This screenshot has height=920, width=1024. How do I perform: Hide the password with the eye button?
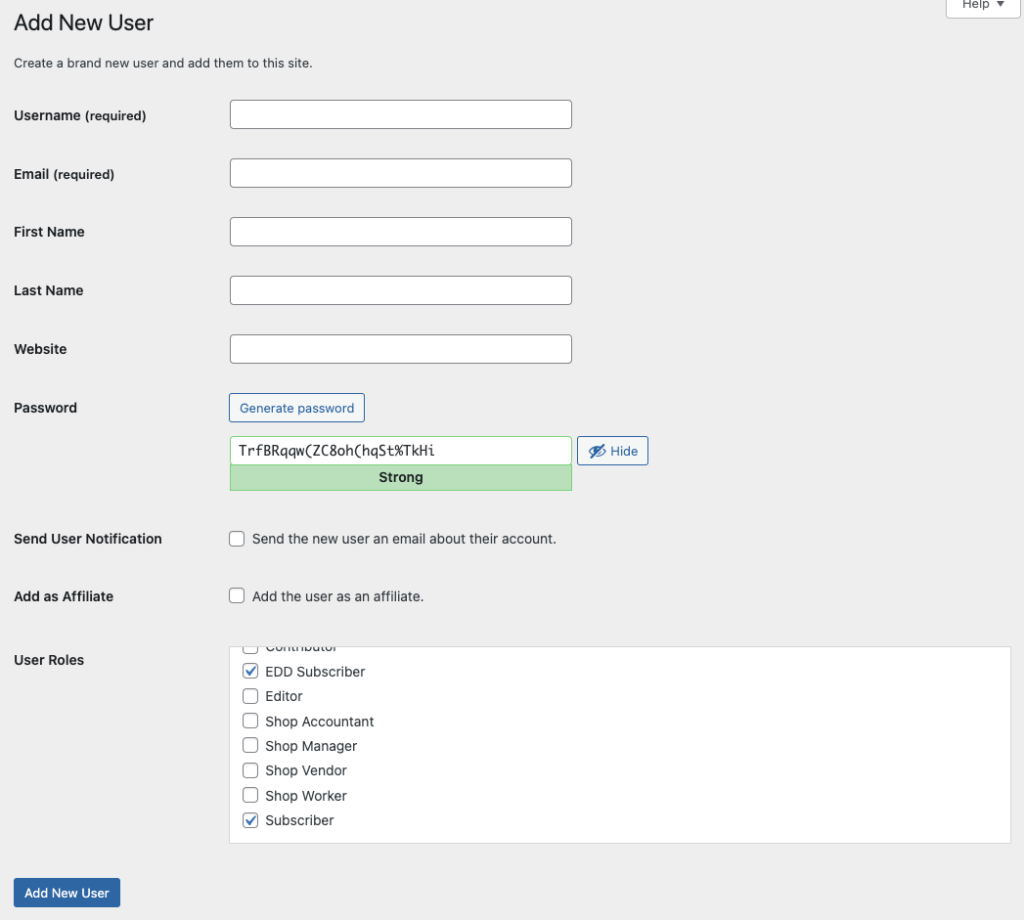pyautogui.click(x=612, y=451)
